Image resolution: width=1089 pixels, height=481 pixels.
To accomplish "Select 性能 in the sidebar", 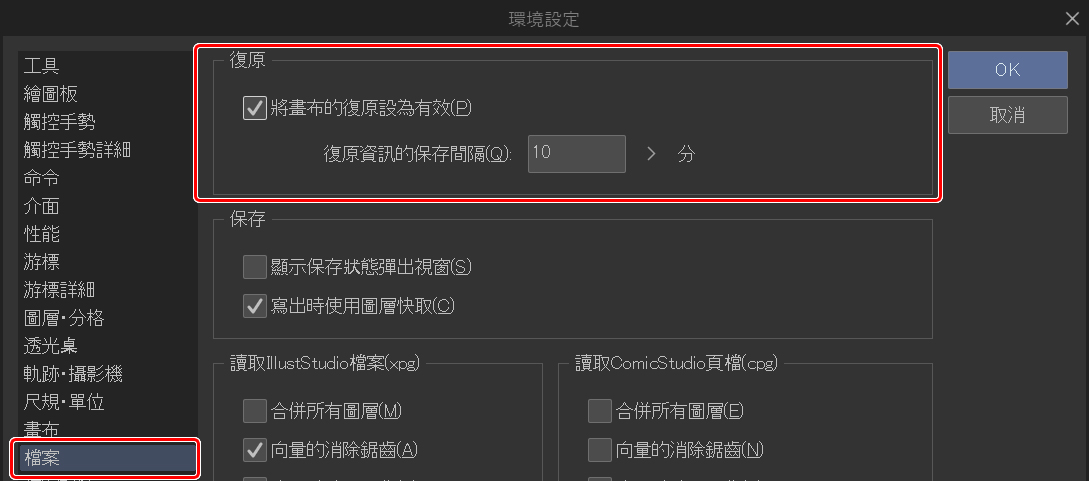I will coord(42,234).
